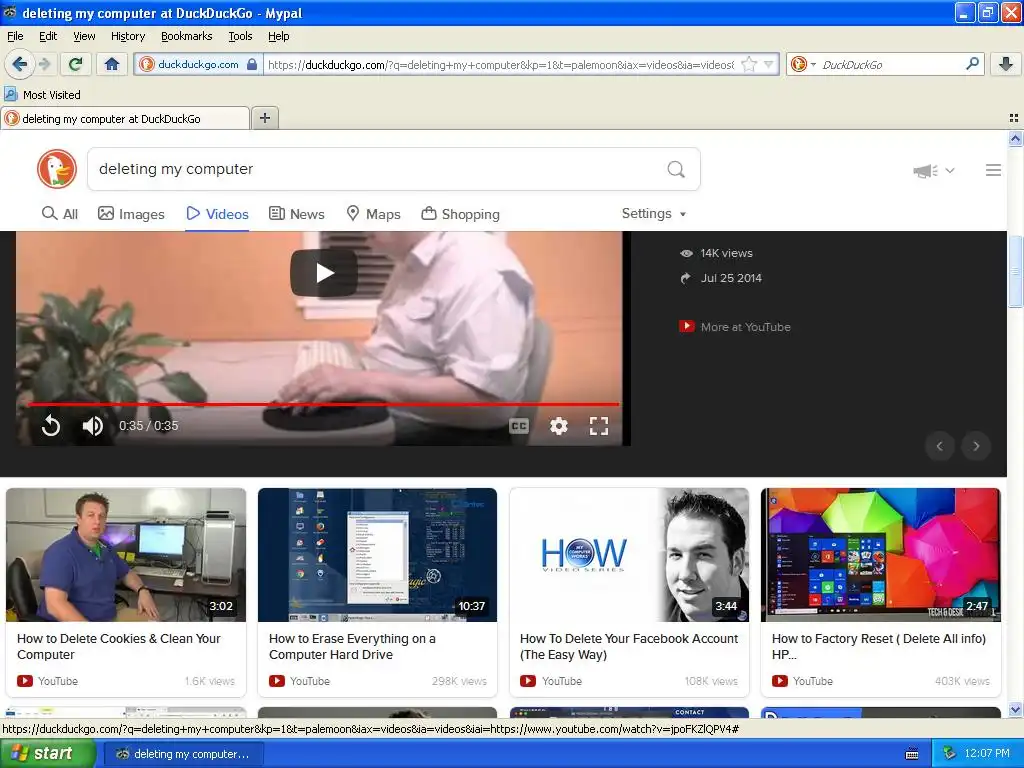
Task: Select the 'deleting my computer at DuckDuckGo' tab
Action: click(x=125, y=118)
